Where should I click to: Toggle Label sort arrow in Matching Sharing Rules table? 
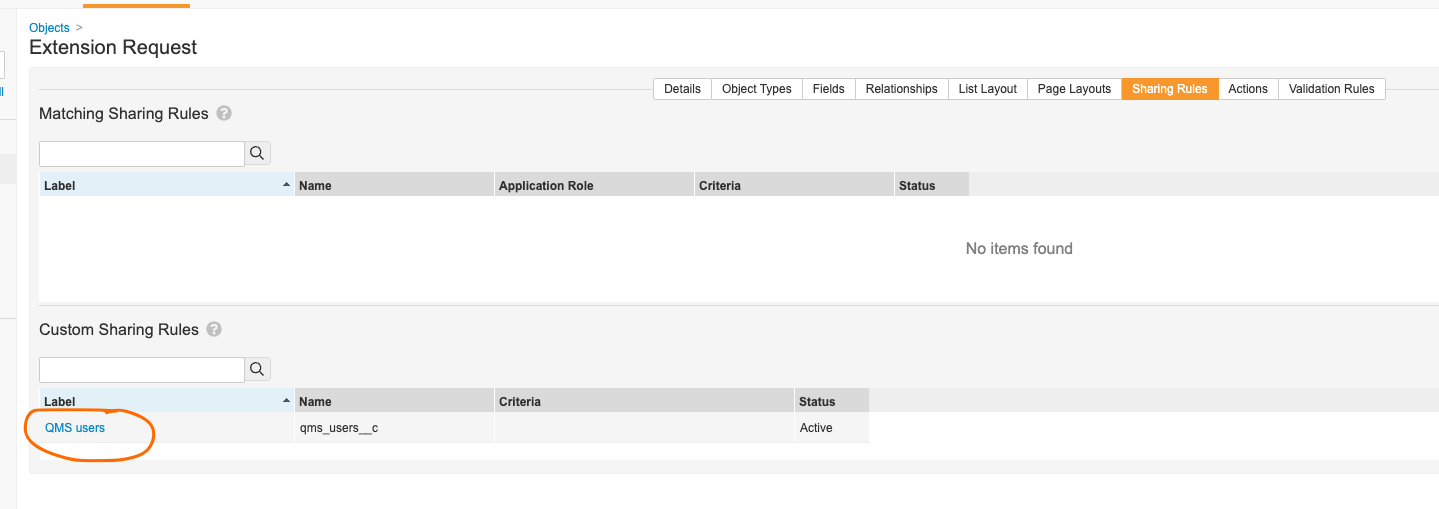287,185
